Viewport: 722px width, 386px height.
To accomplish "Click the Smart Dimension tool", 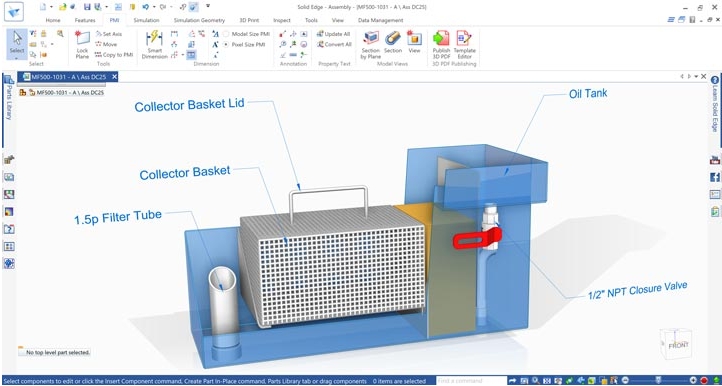I will click(154, 45).
